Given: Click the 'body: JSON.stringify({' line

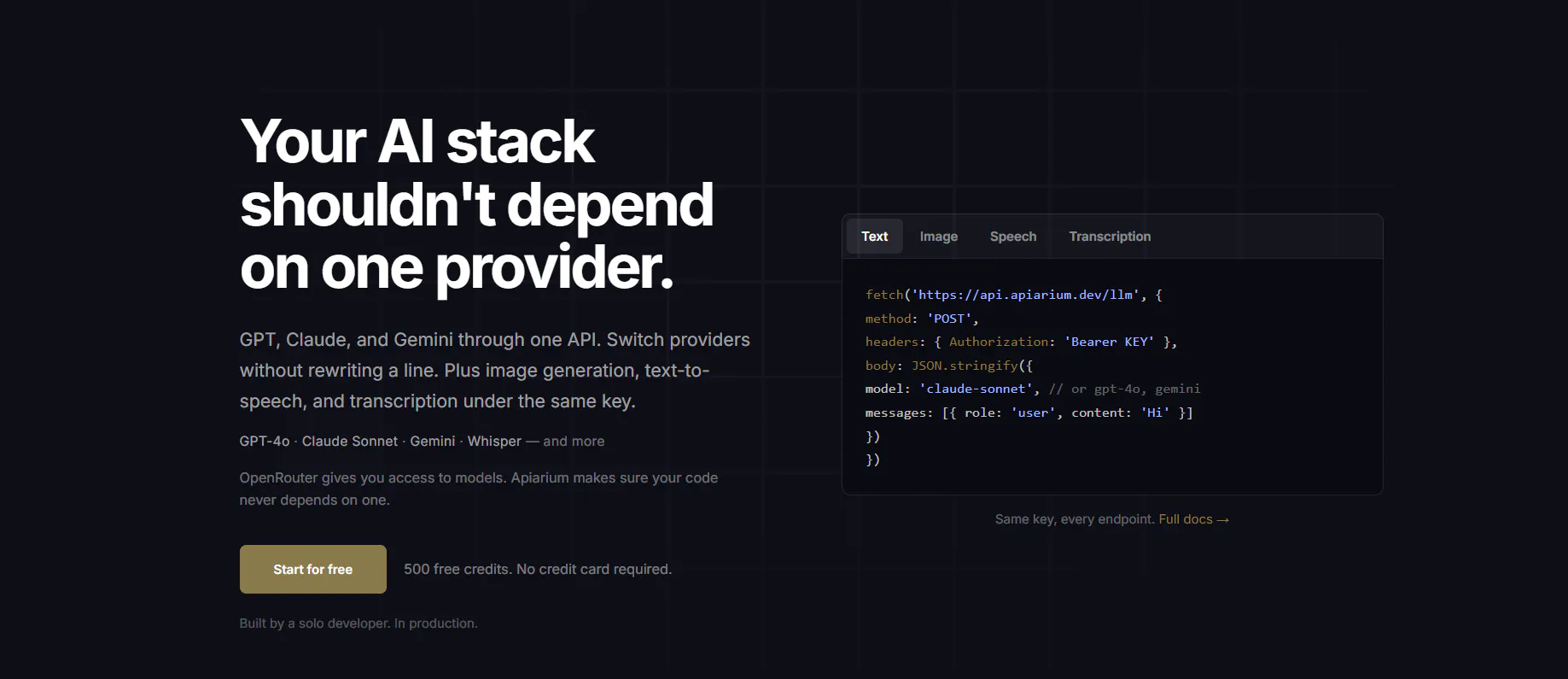Looking at the screenshot, I should tap(949, 366).
